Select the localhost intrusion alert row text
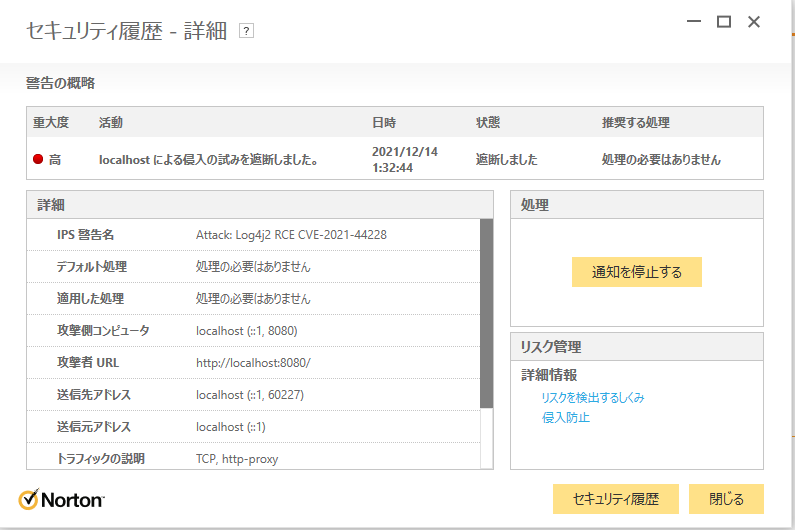Screen dimensions: 795x530 (x=209, y=159)
